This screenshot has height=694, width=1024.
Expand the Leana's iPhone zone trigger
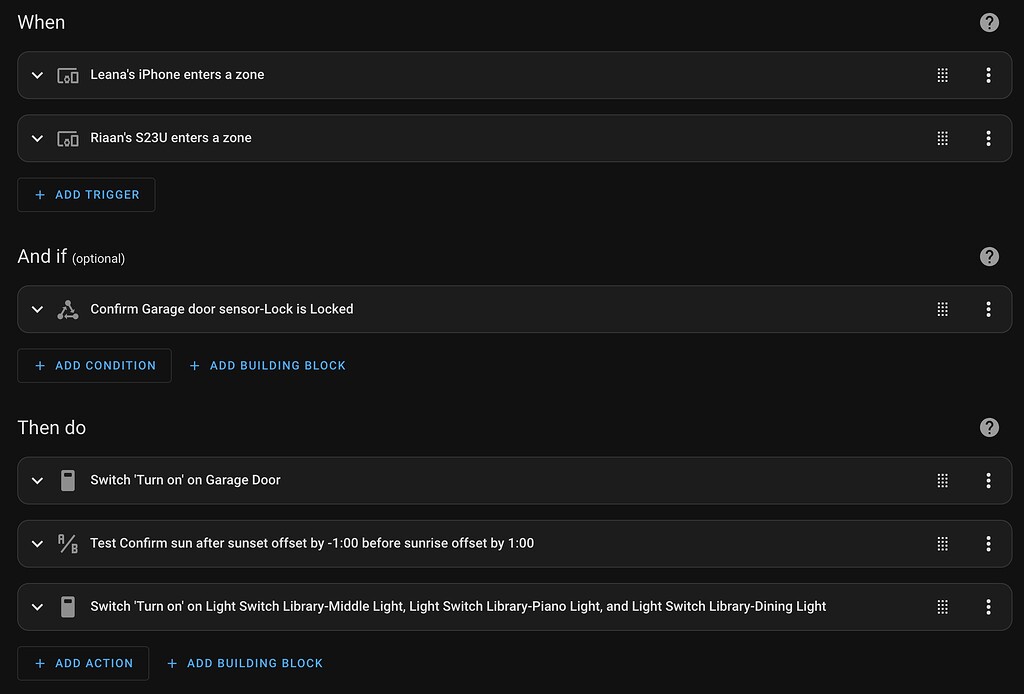click(37, 75)
